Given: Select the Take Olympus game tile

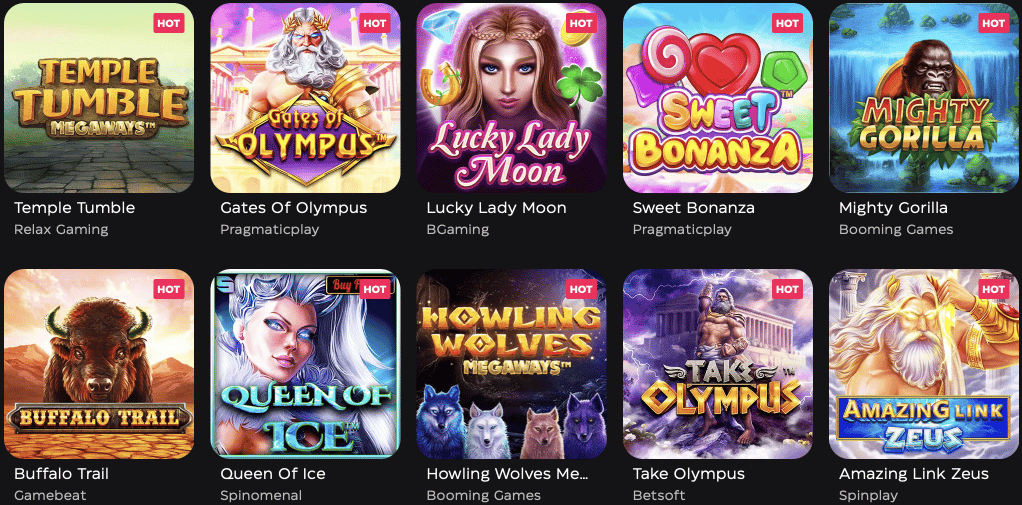Looking at the screenshot, I should click(x=718, y=364).
